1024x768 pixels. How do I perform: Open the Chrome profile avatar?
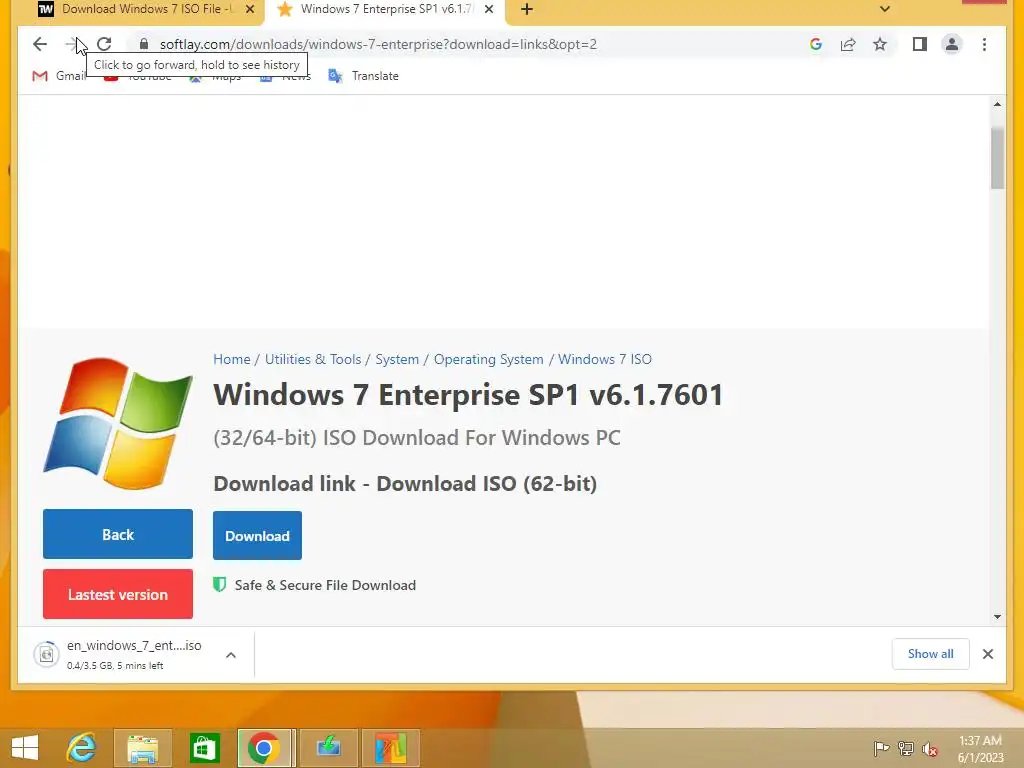(x=952, y=44)
